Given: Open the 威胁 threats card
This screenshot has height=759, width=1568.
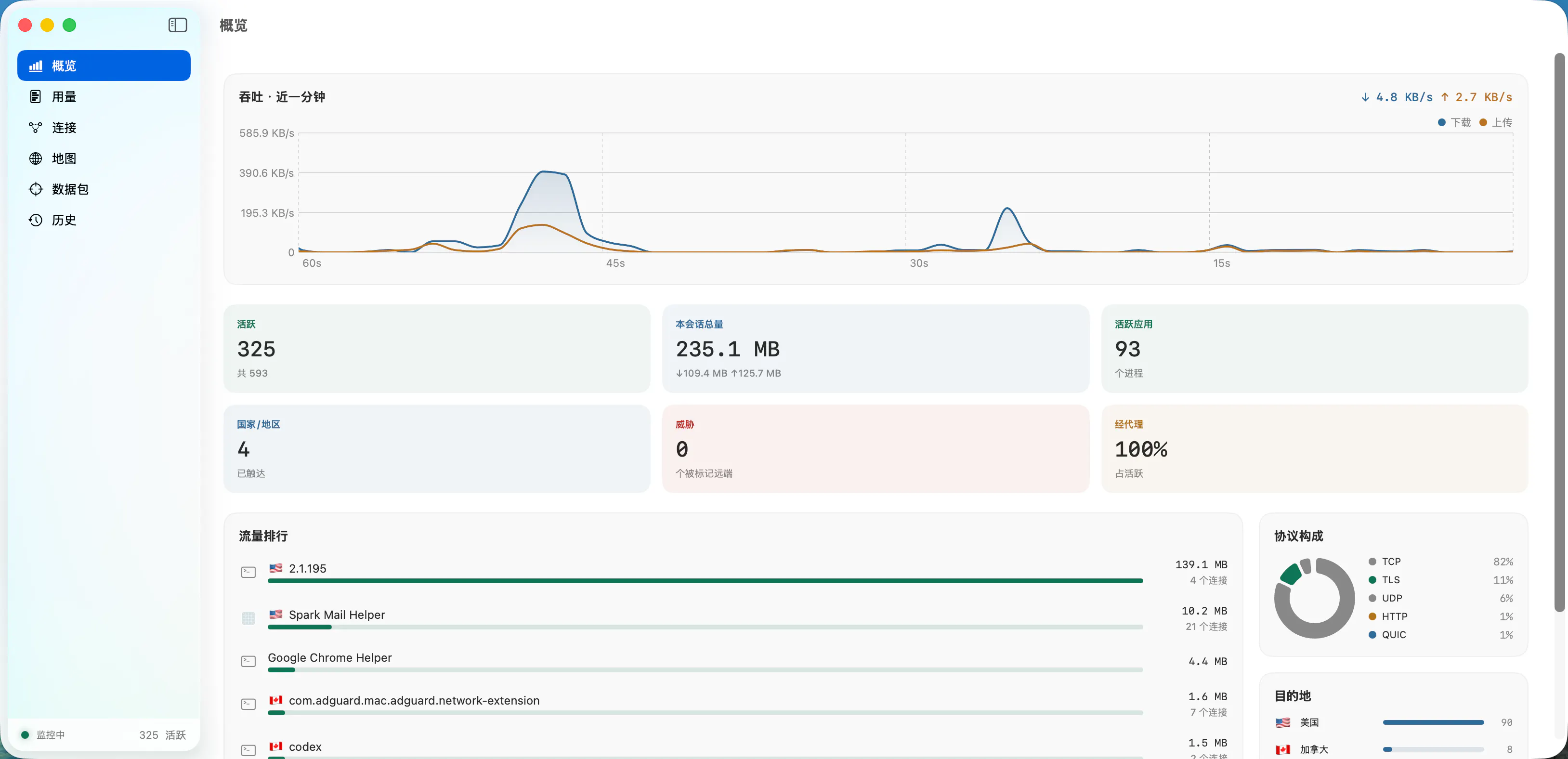Looking at the screenshot, I should click(875, 448).
